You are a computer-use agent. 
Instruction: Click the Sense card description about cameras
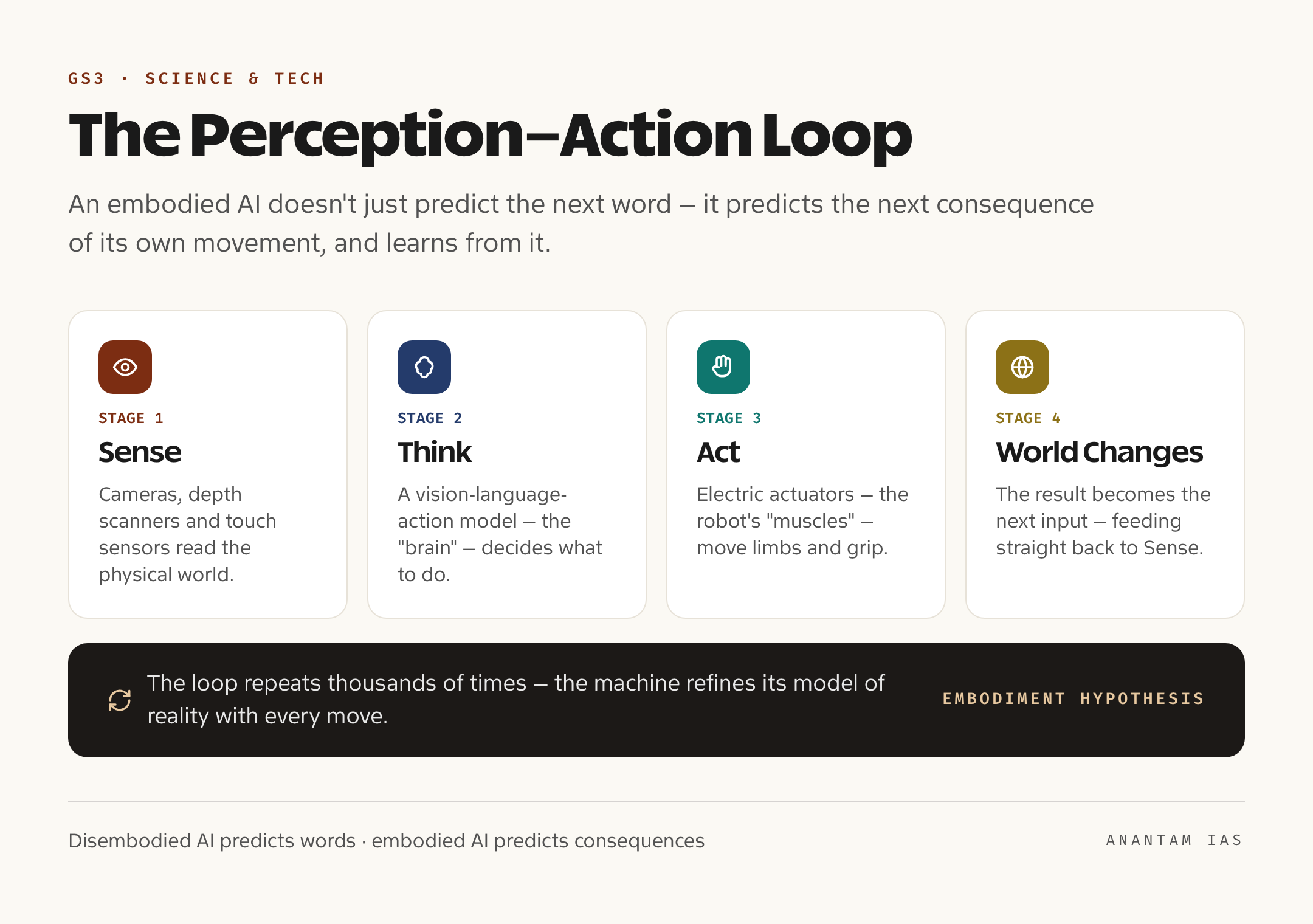click(x=187, y=534)
